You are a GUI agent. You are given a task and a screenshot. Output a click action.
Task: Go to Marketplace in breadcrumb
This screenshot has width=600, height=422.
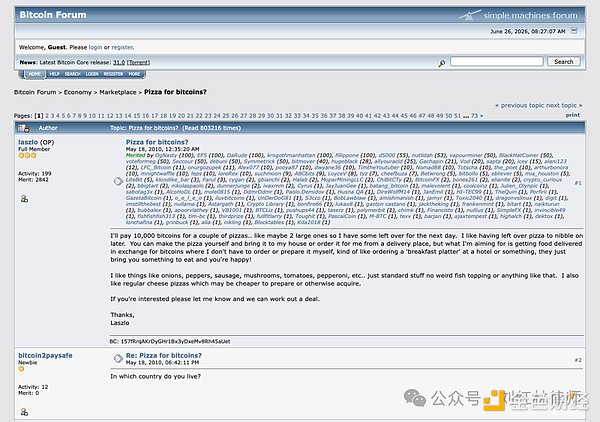click(x=118, y=92)
